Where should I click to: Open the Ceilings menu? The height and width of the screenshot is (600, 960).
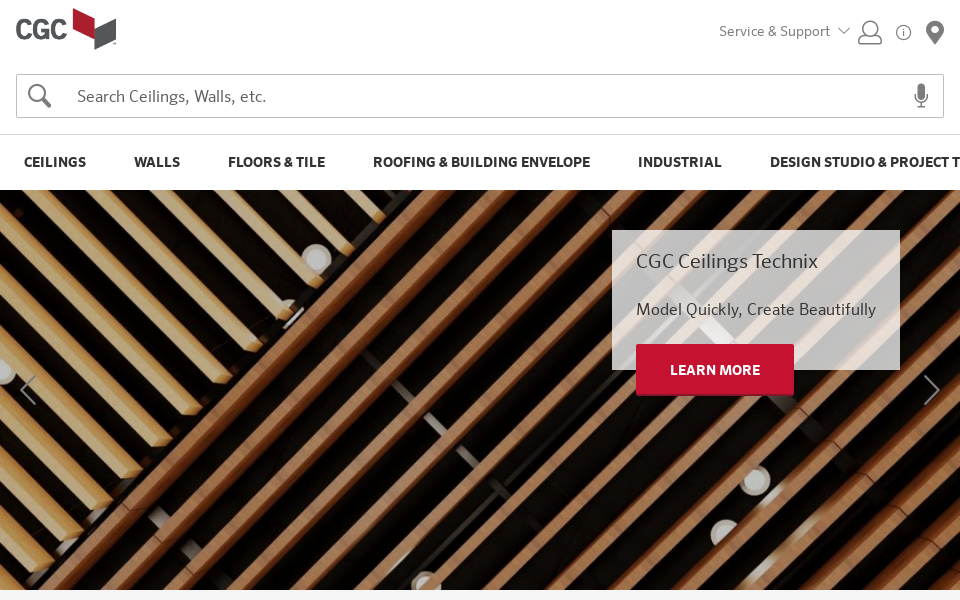click(55, 162)
